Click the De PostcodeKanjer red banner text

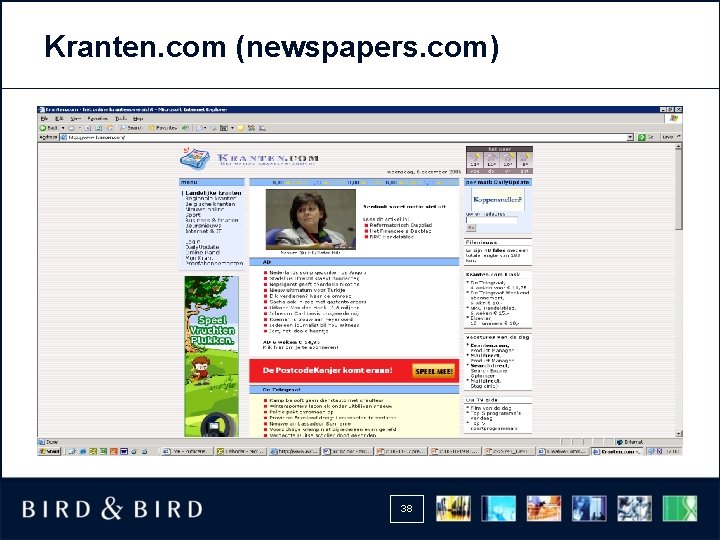tap(327, 371)
